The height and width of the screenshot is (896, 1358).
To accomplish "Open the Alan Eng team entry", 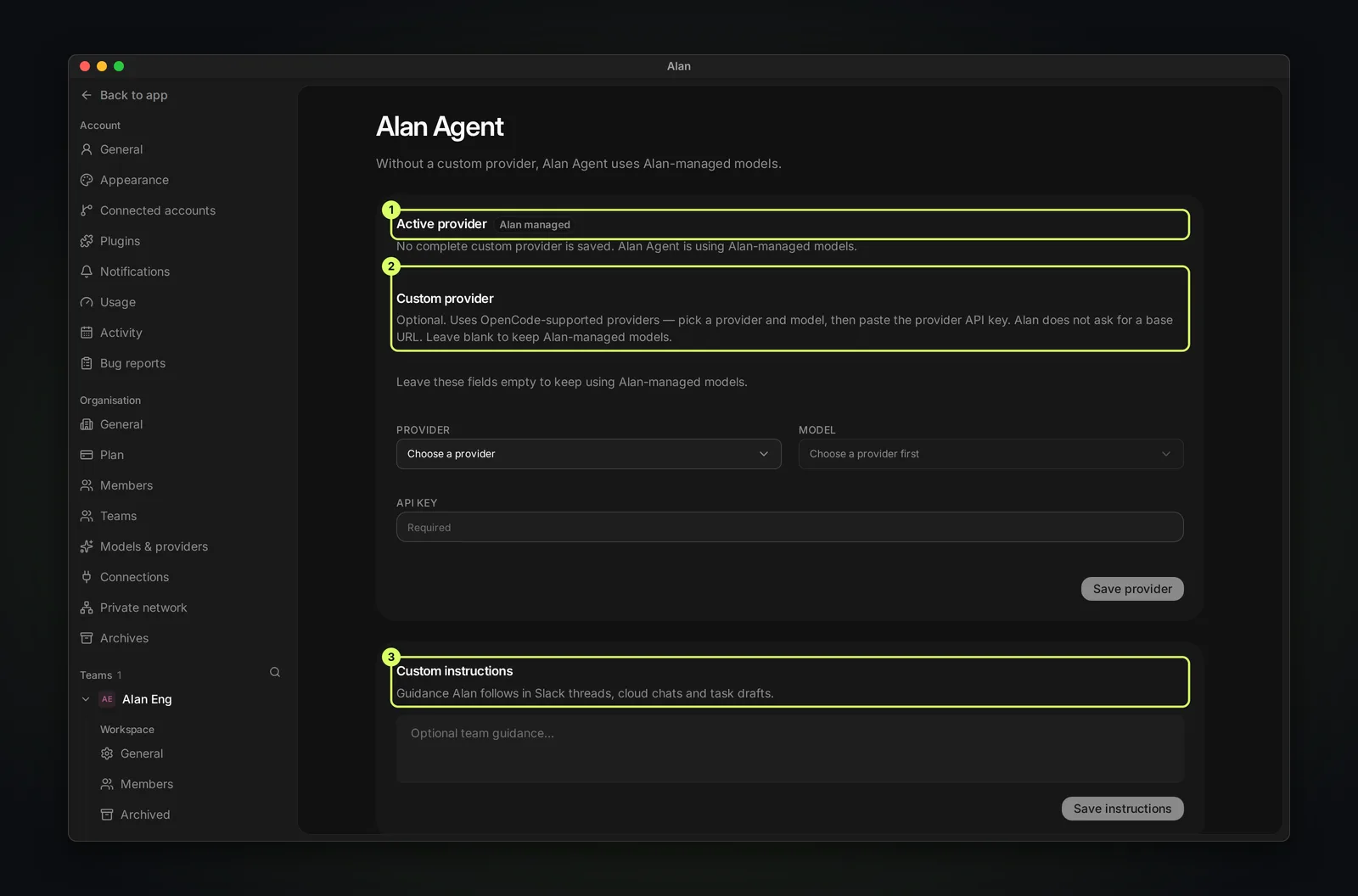I will (x=147, y=699).
